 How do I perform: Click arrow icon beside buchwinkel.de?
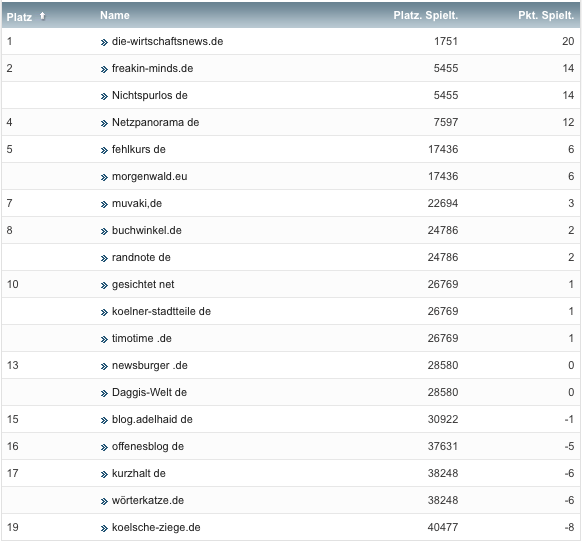click(104, 232)
